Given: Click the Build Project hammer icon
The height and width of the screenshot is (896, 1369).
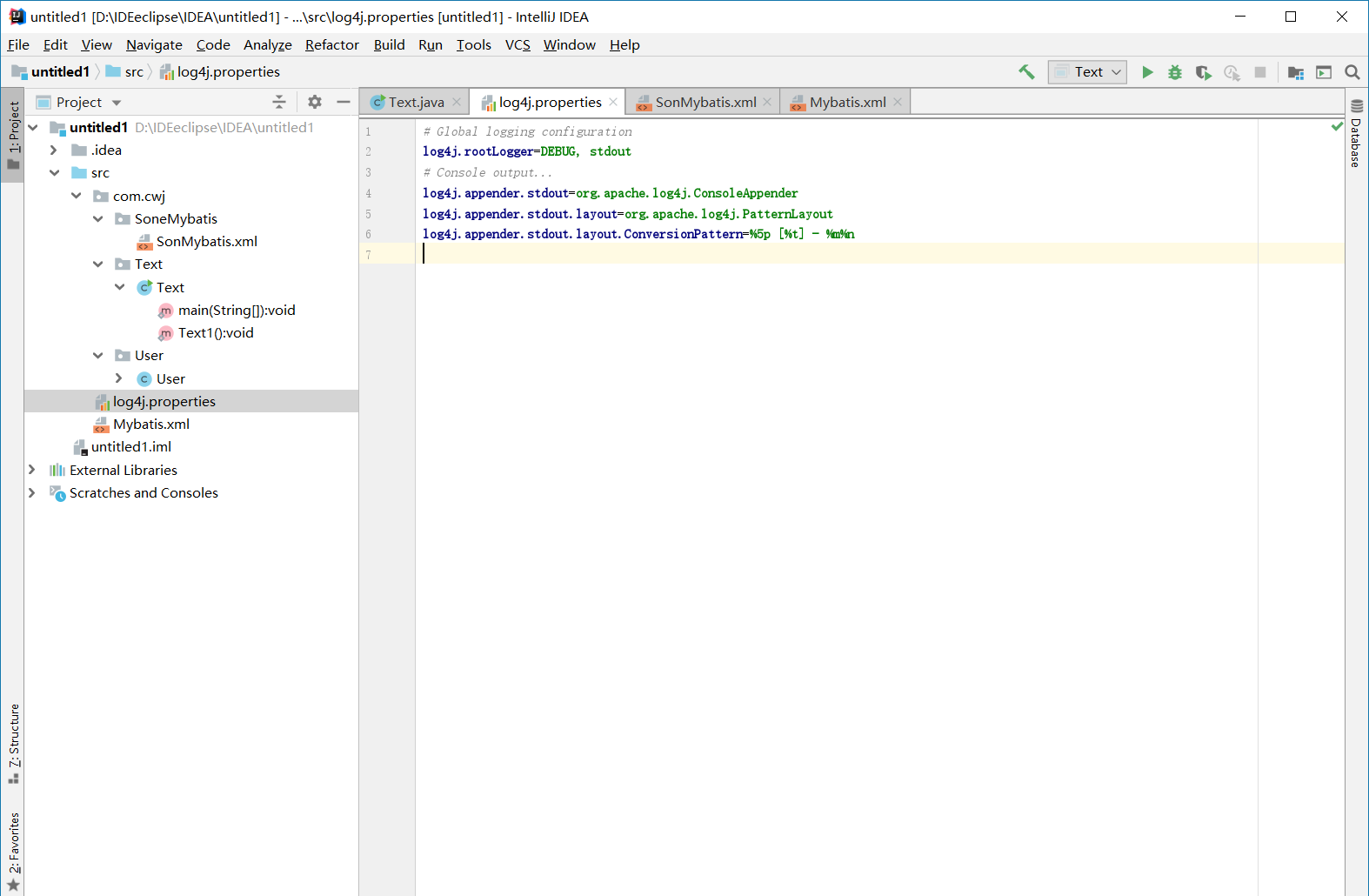Looking at the screenshot, I should coord(1026,72).
